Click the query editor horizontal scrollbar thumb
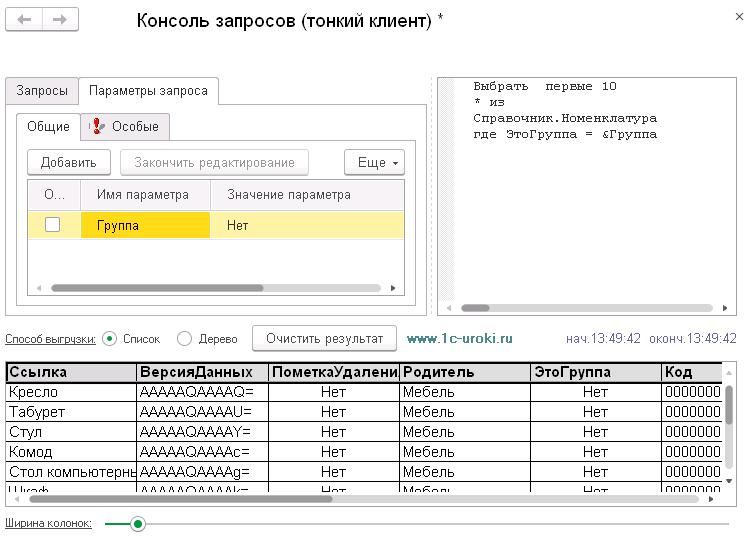750x541 pixels. 475,308
